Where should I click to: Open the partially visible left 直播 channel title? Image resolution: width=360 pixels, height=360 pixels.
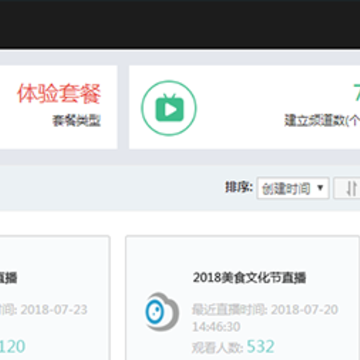9,277
